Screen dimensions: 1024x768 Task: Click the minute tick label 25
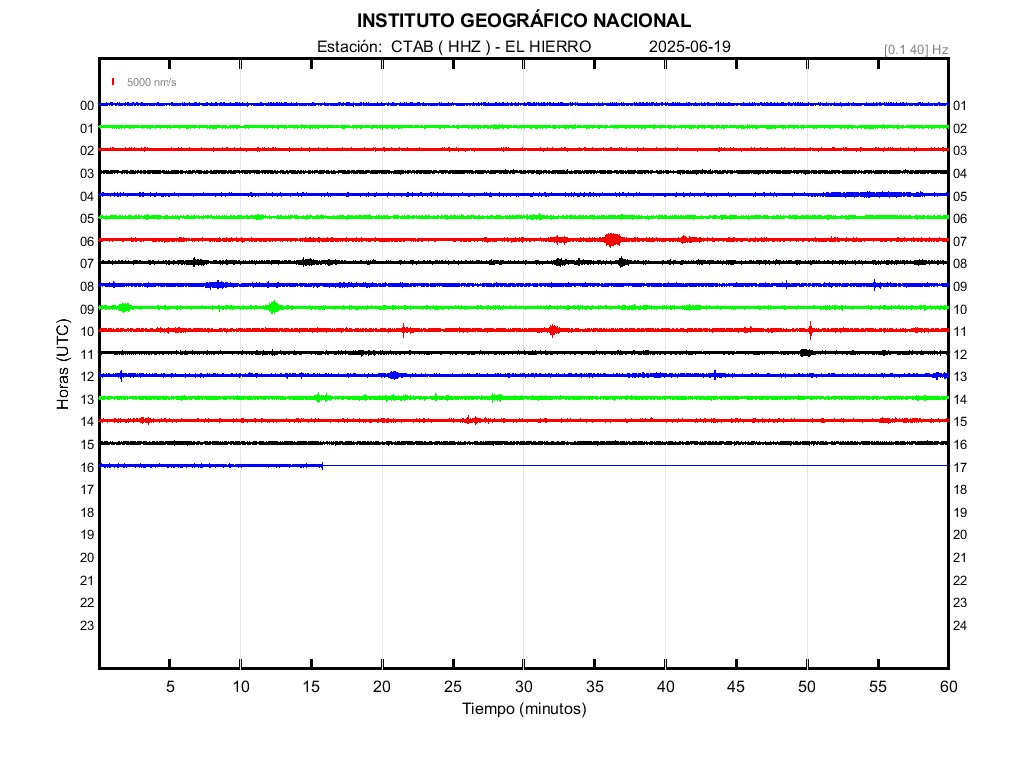[x=453, y=687]
